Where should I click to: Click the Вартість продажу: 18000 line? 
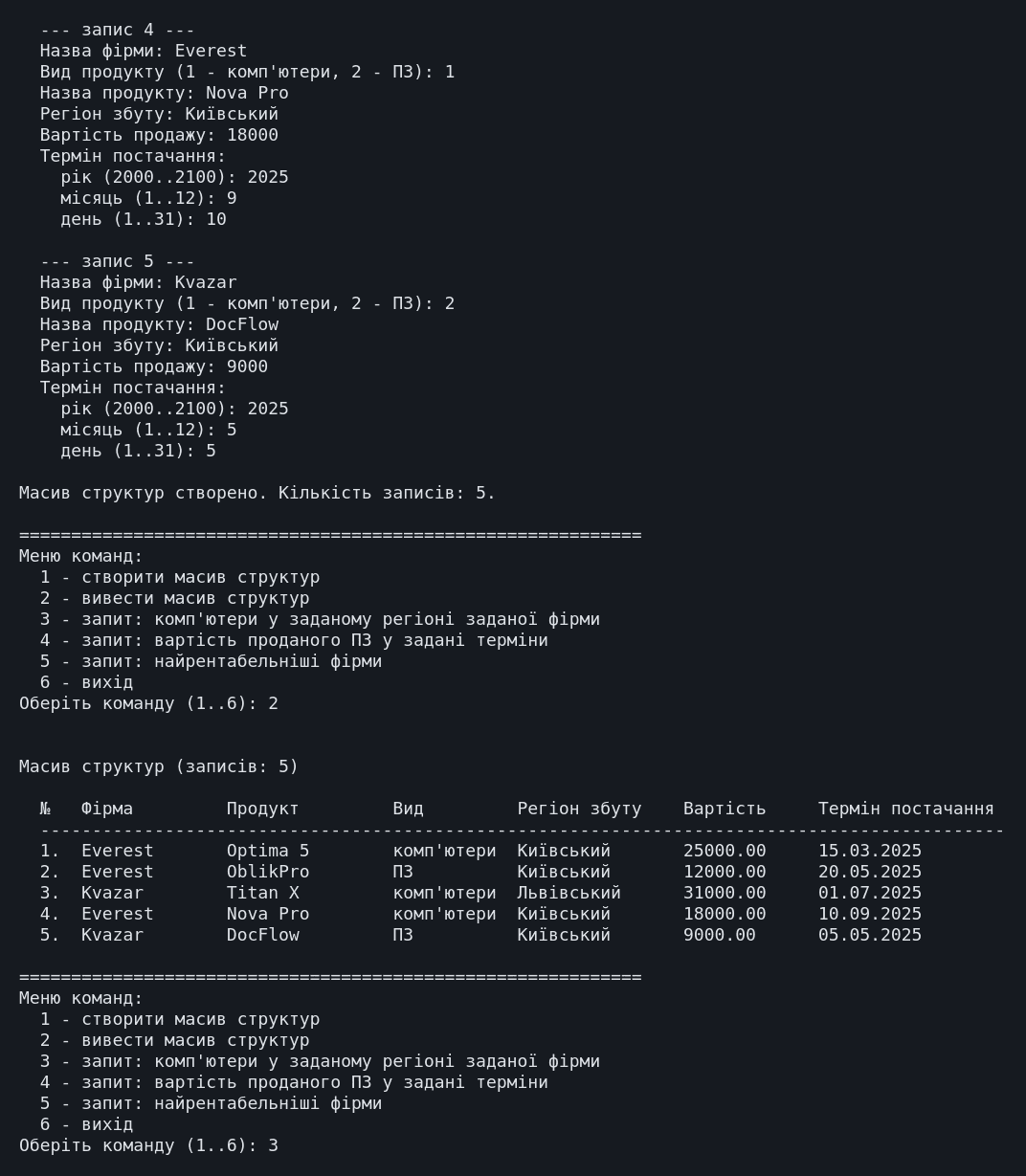pos(159,135)
